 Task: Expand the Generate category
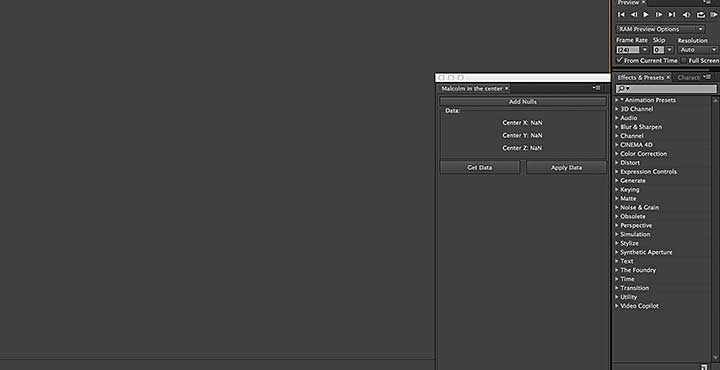coord(617,180)
